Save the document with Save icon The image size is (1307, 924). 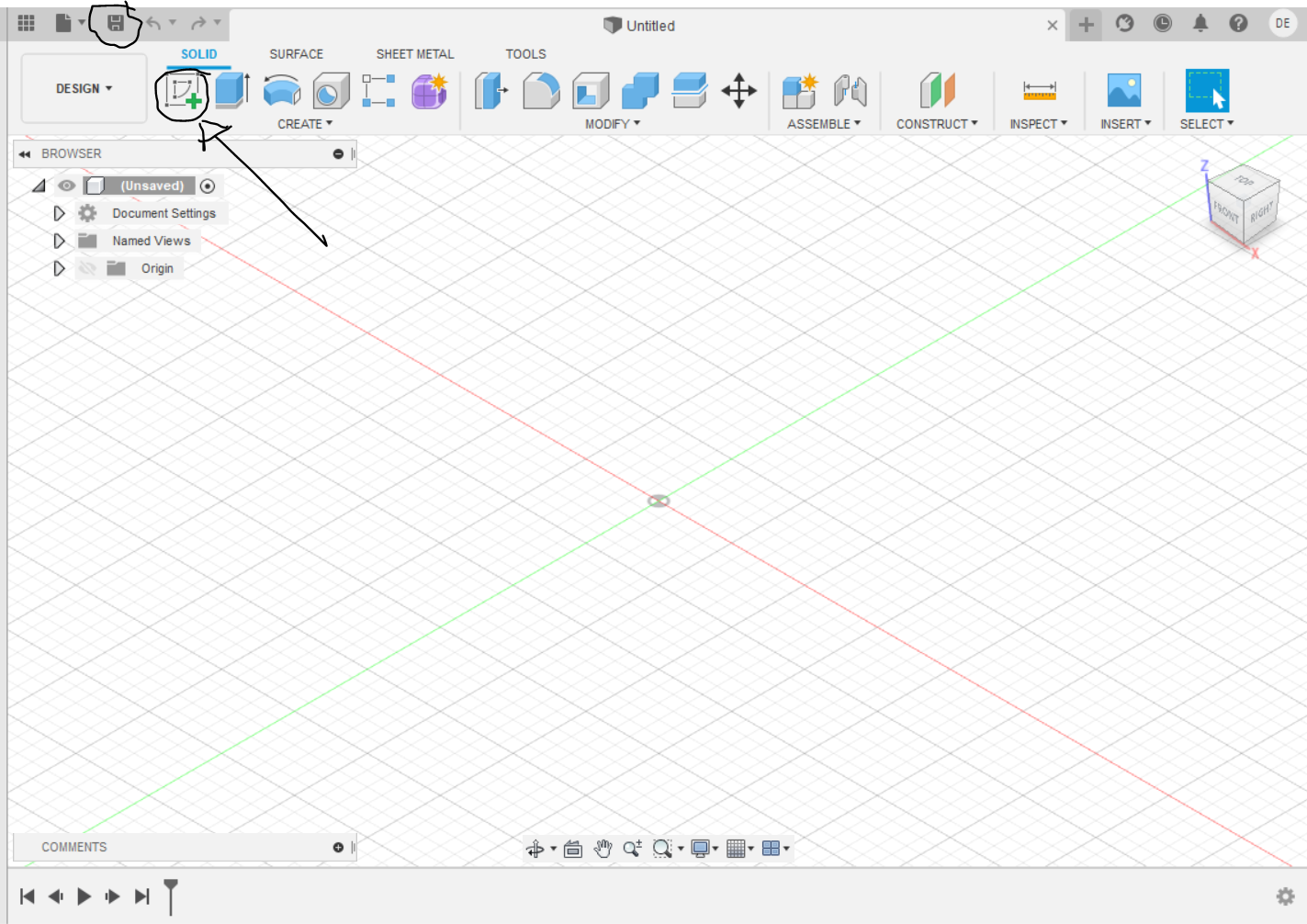click(116, 23)
